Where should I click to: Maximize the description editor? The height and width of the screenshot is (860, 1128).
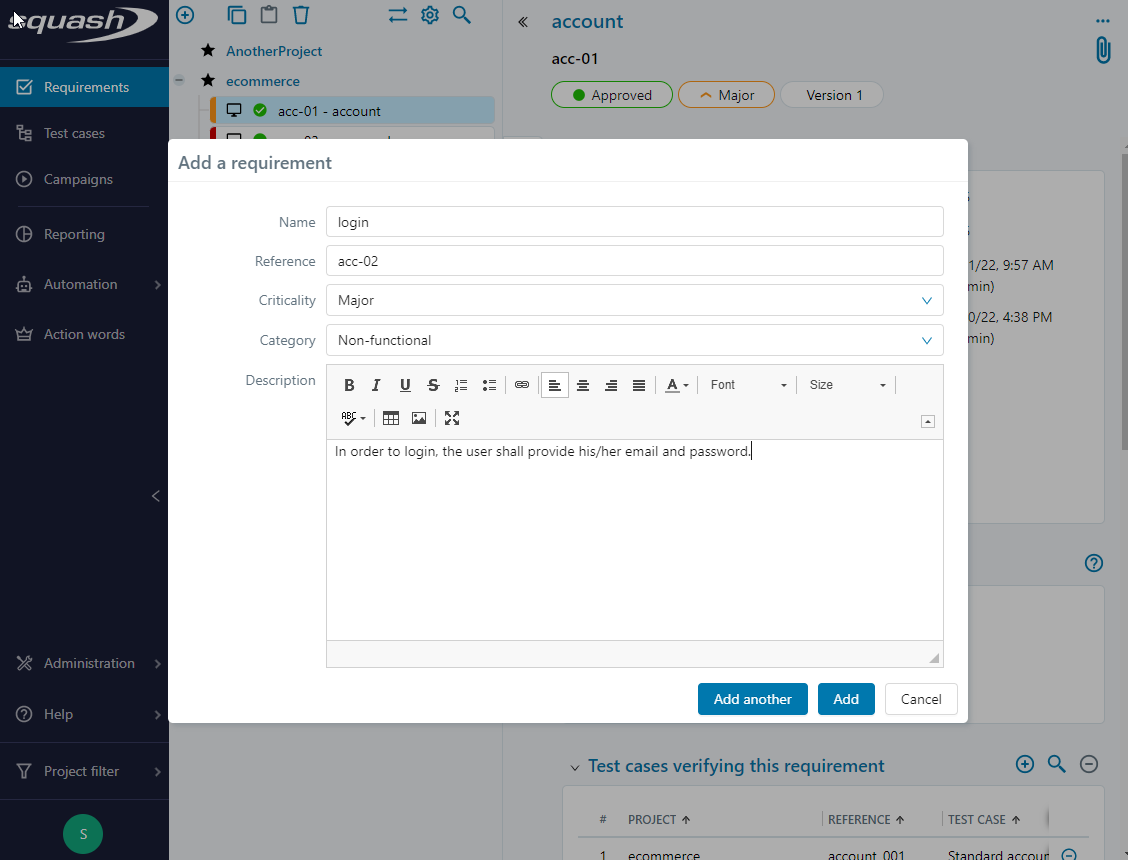(452, 418)
